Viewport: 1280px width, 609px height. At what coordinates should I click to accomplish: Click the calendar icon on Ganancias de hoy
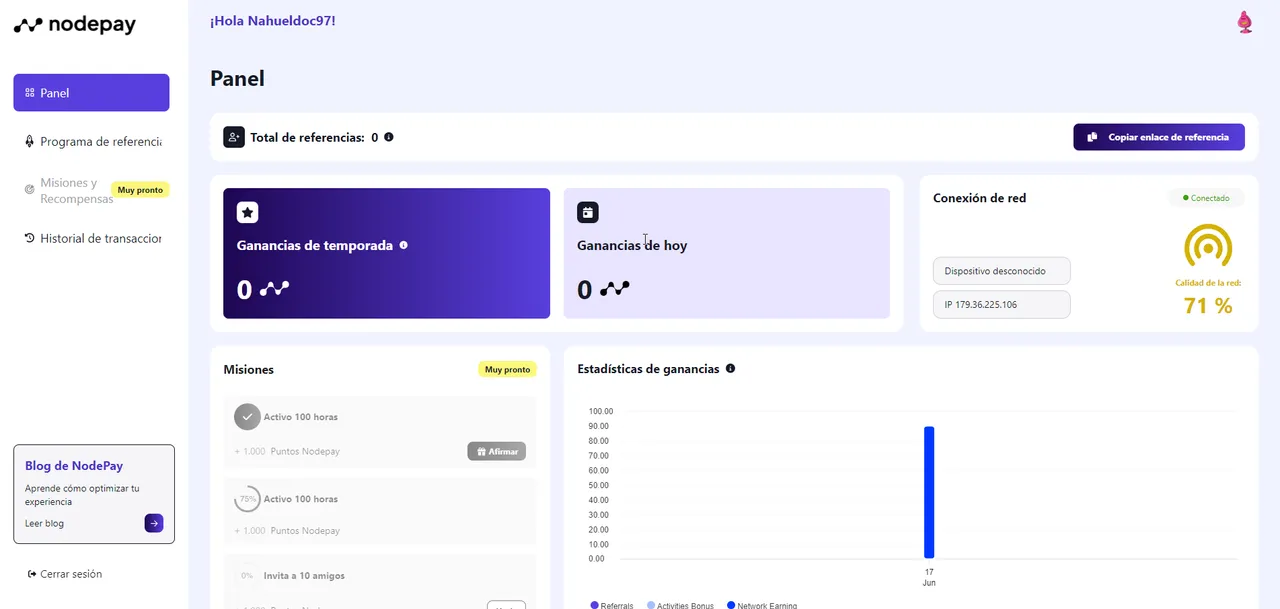click(588, 212)
